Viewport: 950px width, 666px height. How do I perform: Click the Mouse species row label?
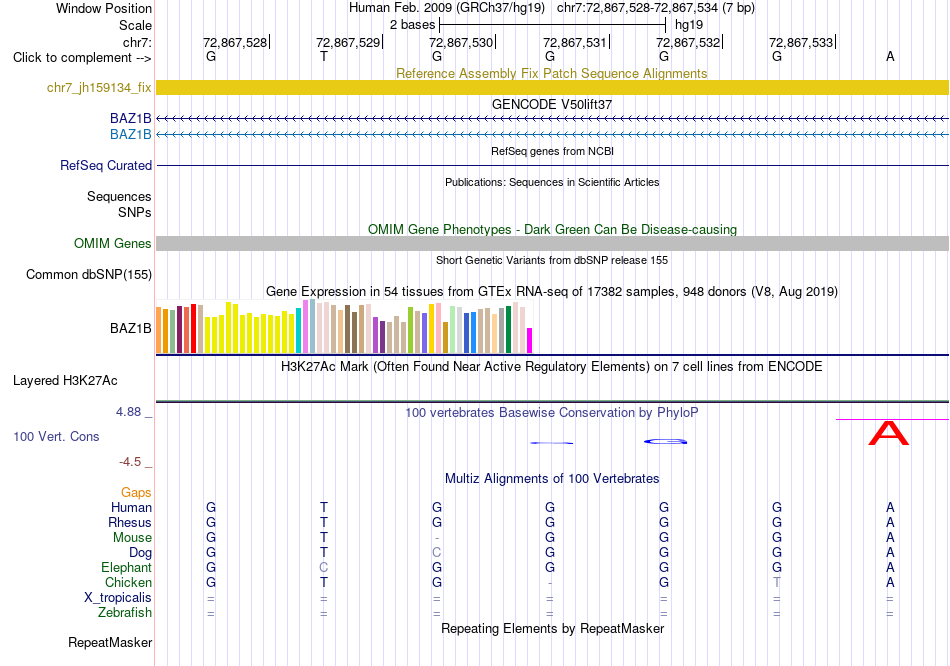[132, 538]
